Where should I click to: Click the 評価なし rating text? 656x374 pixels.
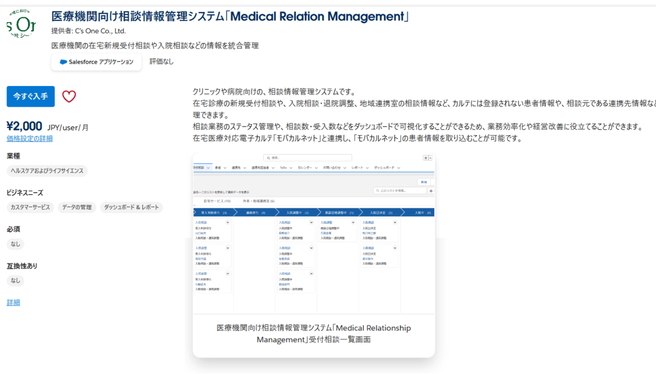point(161,61)
